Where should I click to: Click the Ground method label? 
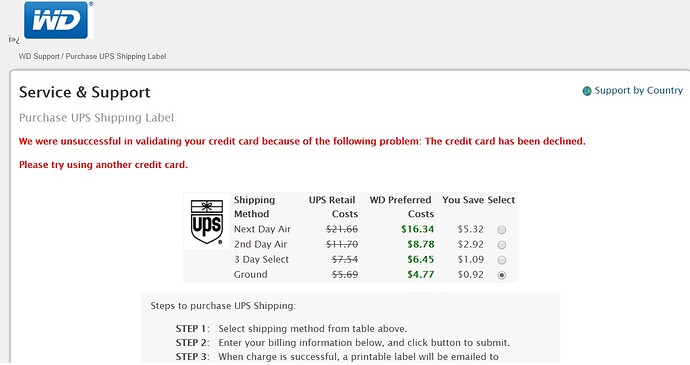coord(250,275)
